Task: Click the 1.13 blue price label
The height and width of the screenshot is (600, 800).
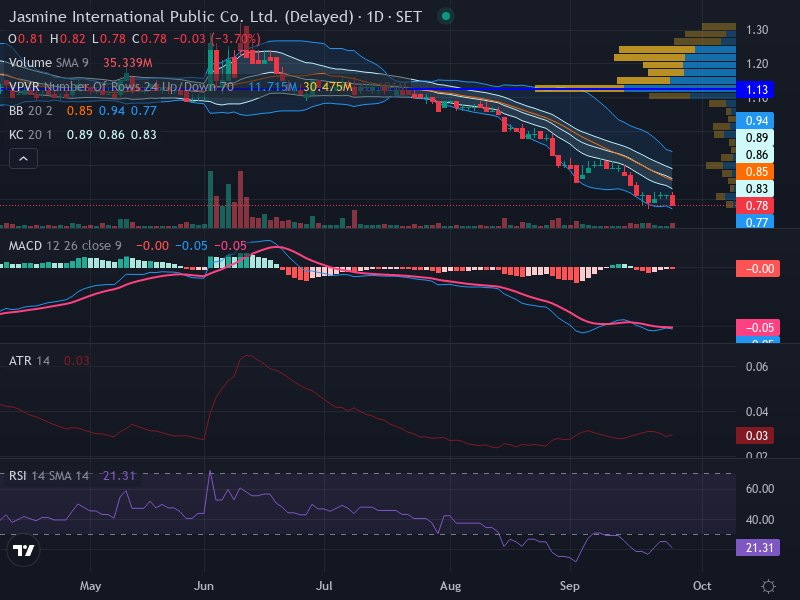Action: pos(756,90)
